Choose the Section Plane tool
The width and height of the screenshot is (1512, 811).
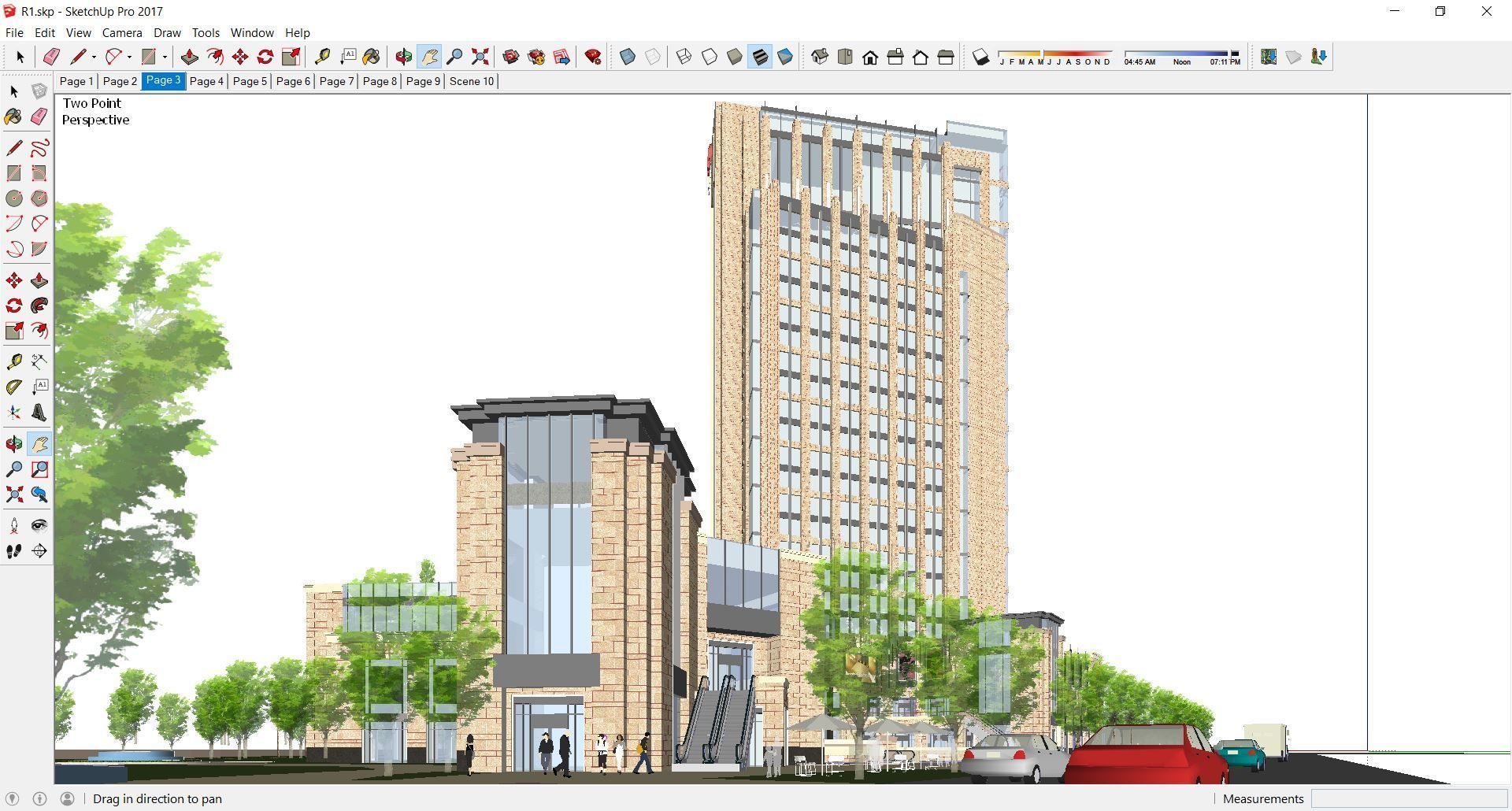[39, 551]
